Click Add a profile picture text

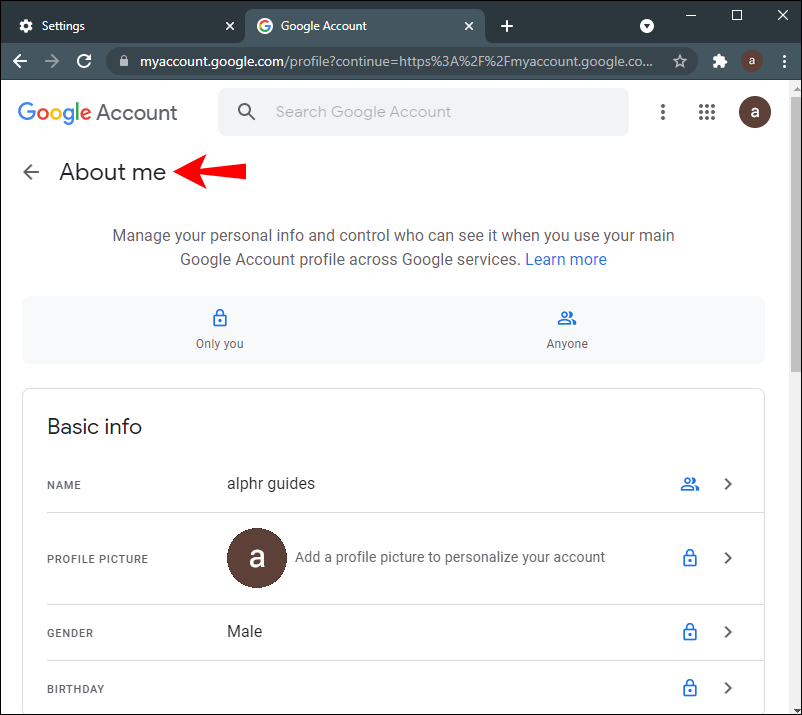450,557
